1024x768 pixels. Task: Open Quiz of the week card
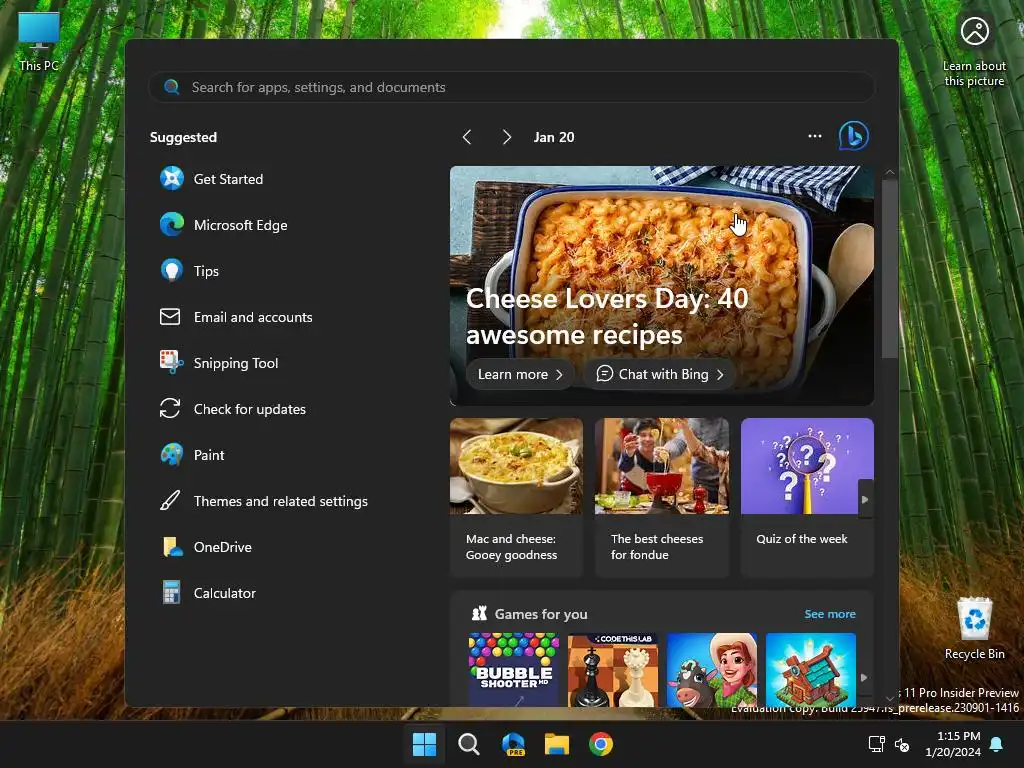[x=807, y=498]
